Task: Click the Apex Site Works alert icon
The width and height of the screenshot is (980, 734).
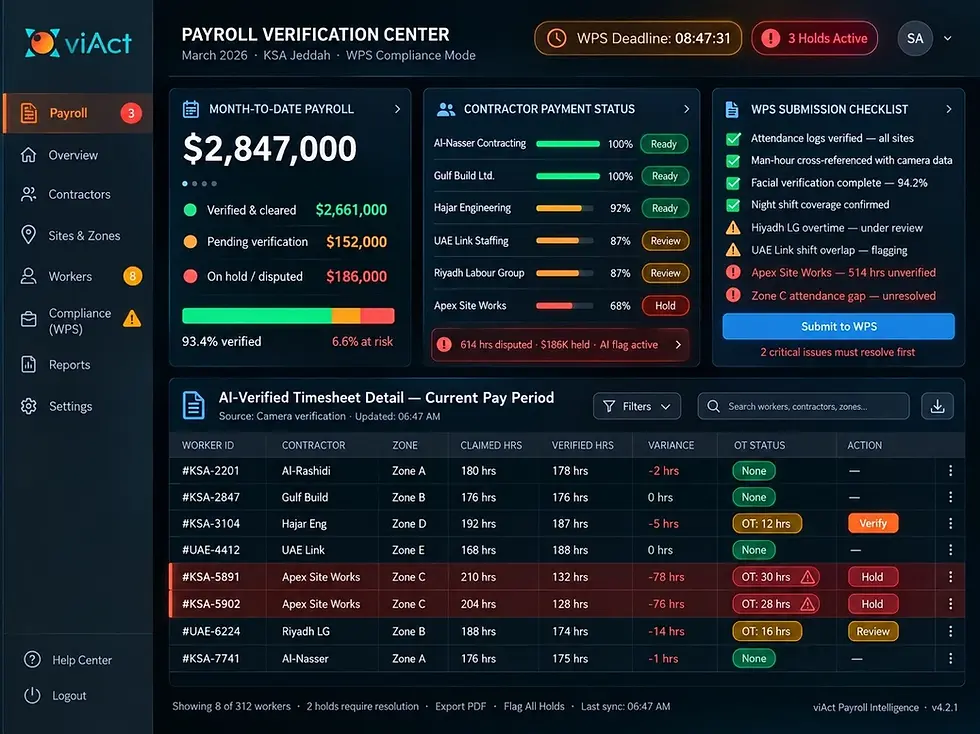Action: (x=733, y=273)
